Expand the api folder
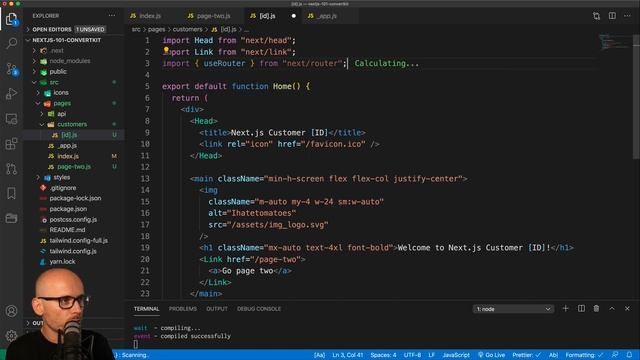This screenshot has width=640, height=360. 42,114
